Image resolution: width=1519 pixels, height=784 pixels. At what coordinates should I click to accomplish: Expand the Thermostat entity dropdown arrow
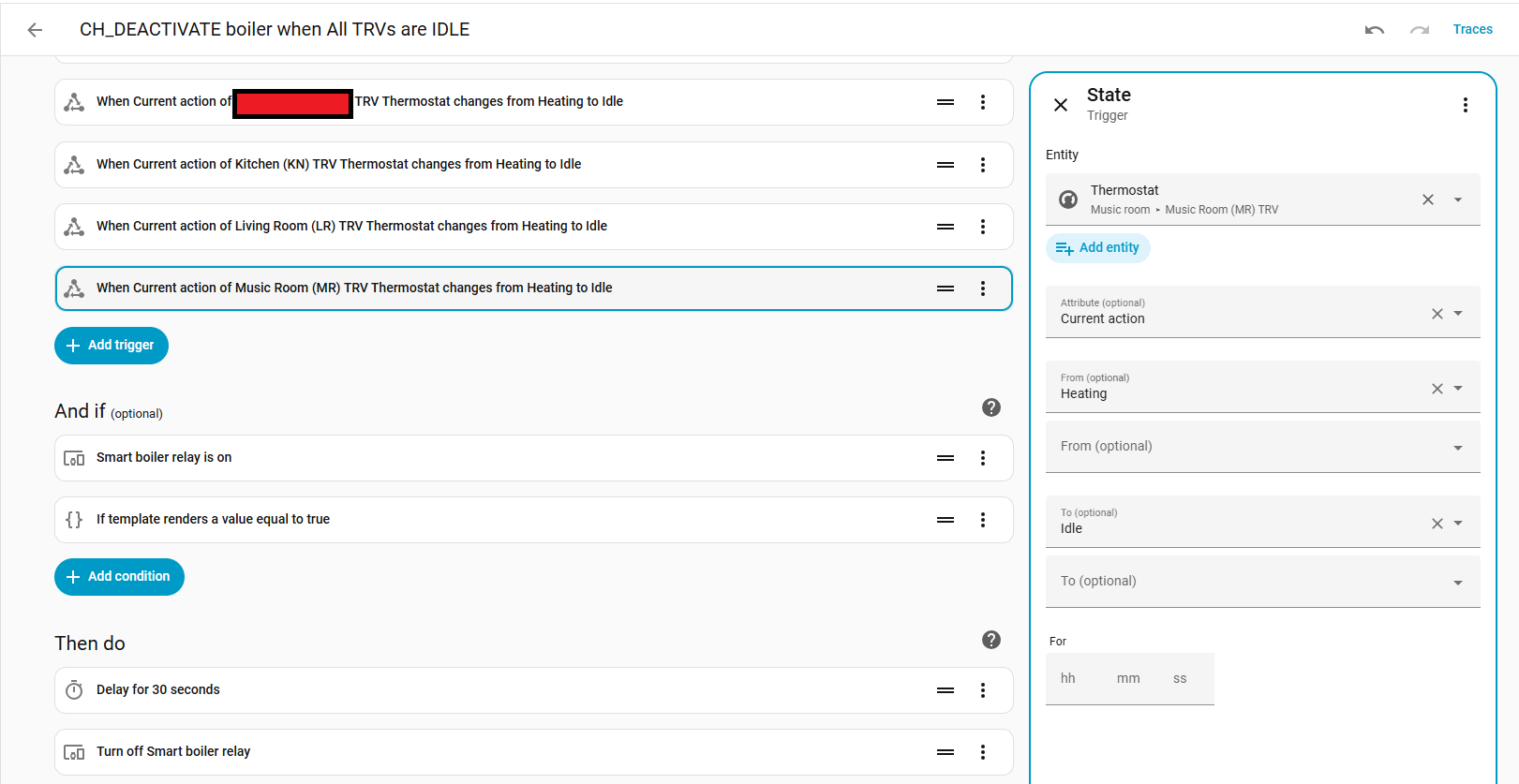(x=1458, y=200)
